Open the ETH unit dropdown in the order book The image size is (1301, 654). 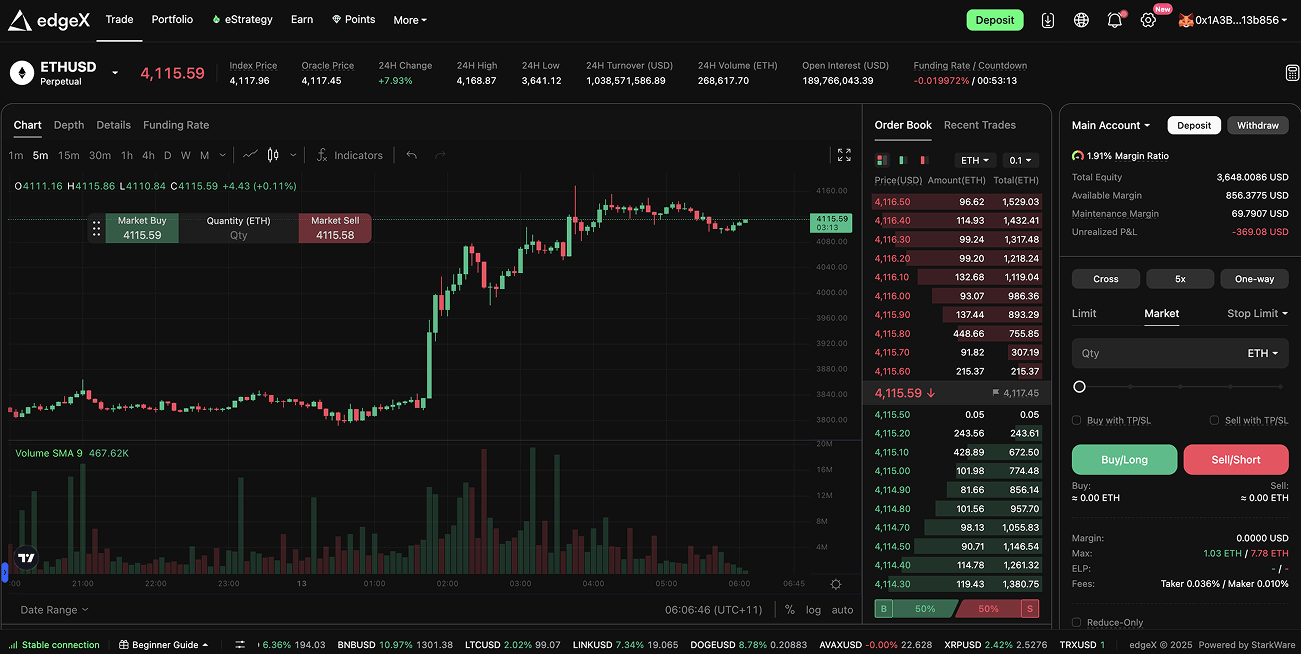pos(975,160)
